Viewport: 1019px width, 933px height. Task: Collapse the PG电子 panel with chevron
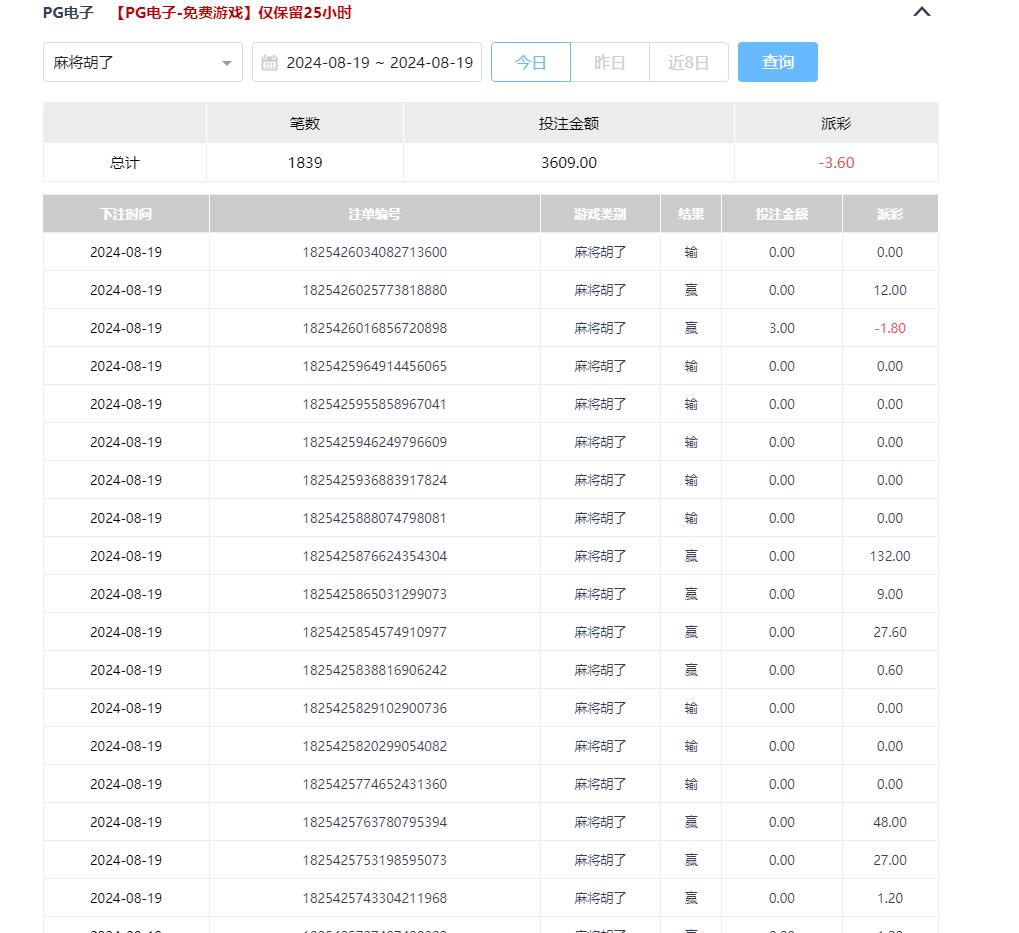(922, 13)
